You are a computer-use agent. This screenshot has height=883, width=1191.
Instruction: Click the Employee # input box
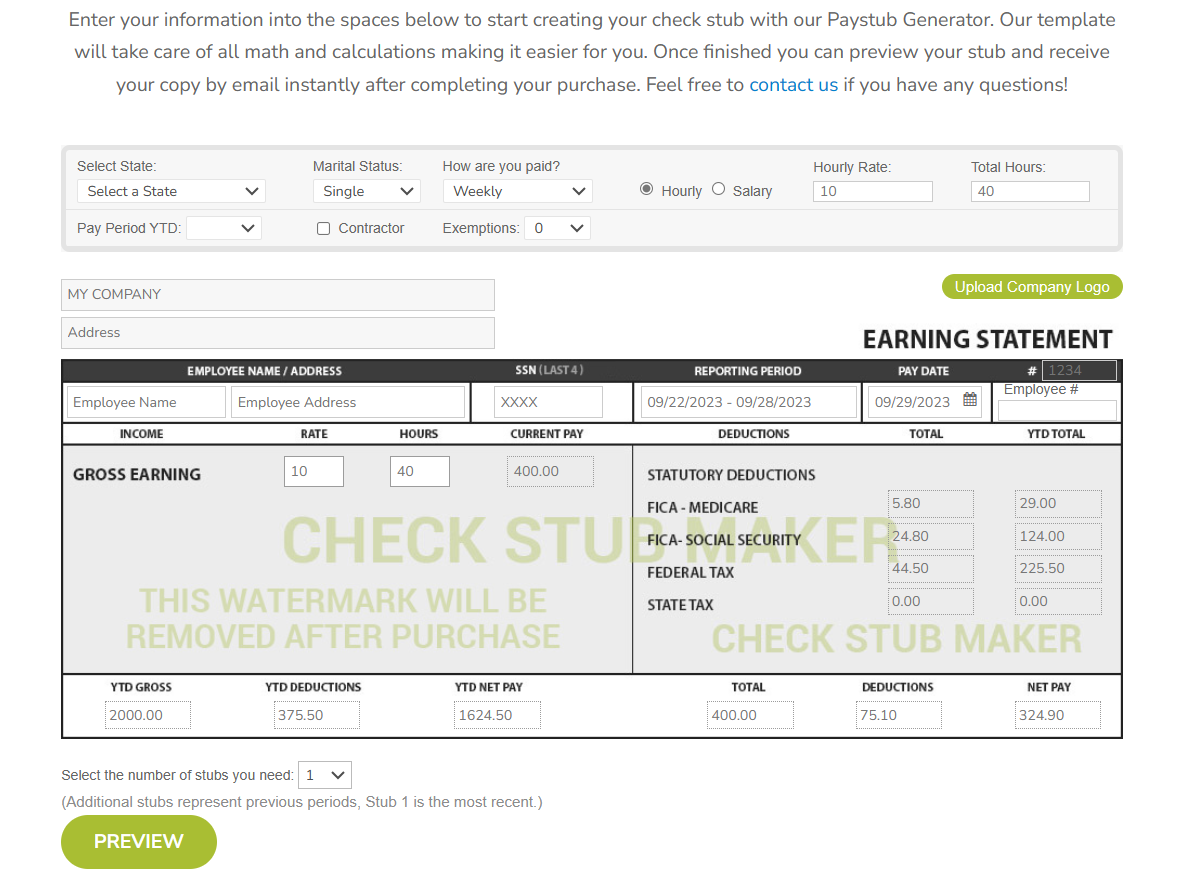(x=1057, y=410)
